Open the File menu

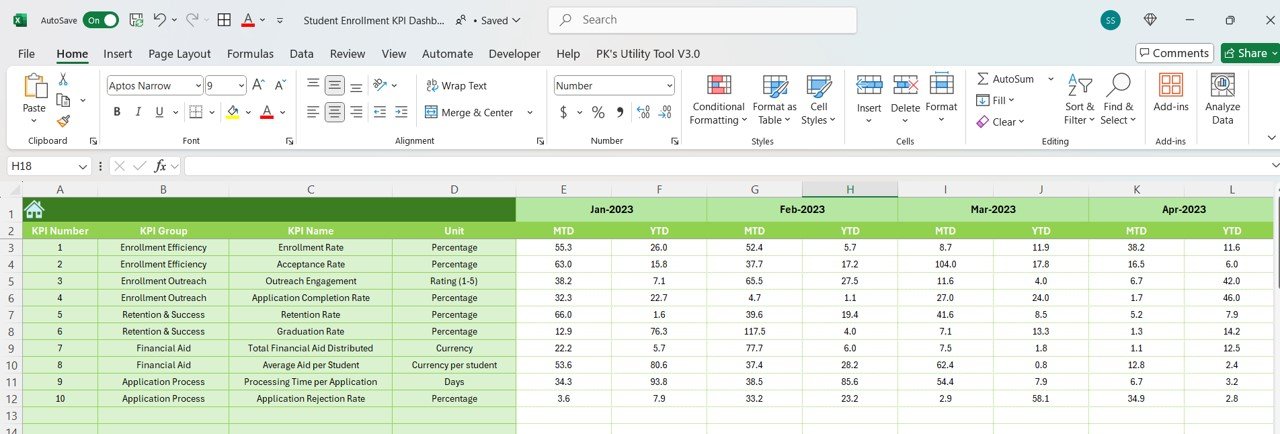pos(27,54)
